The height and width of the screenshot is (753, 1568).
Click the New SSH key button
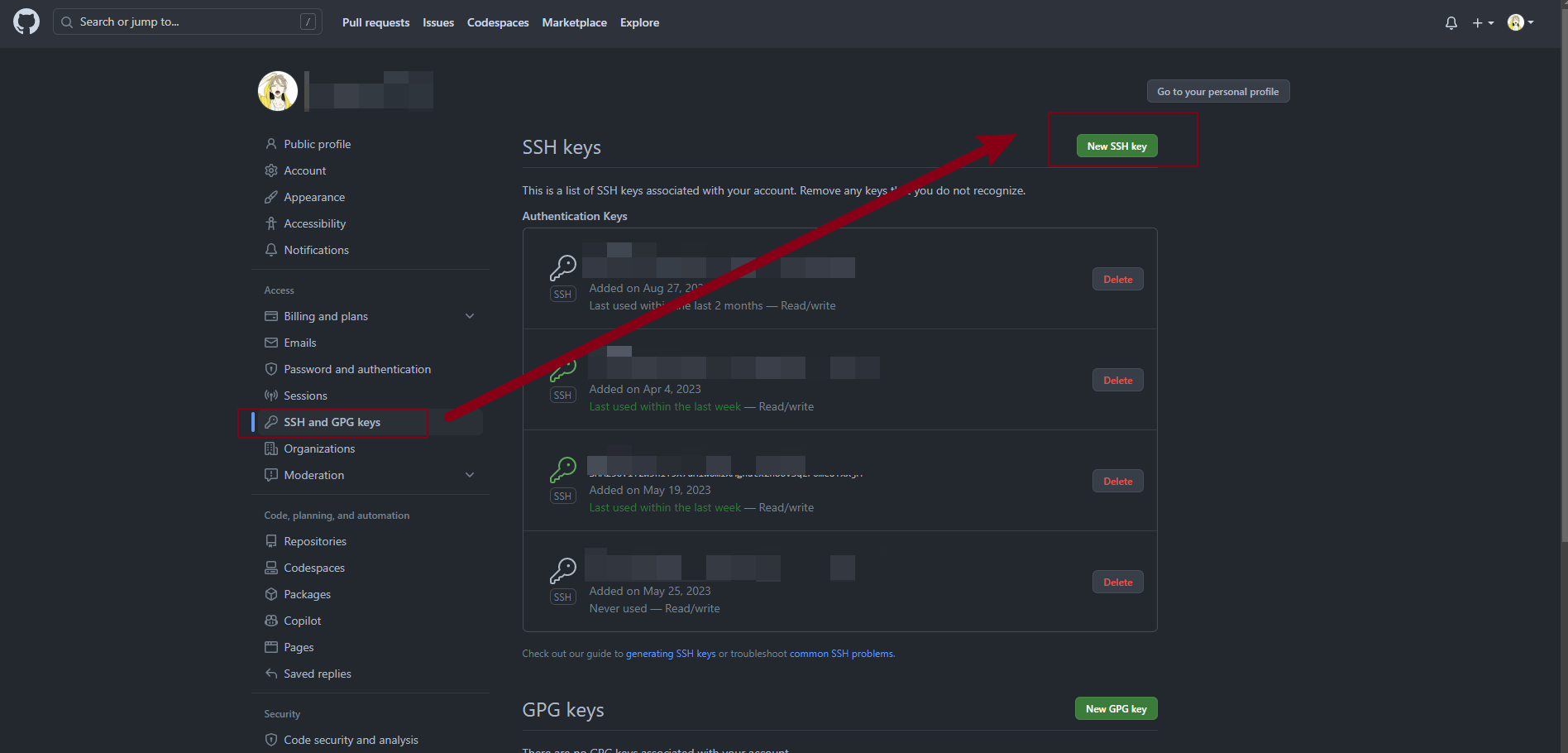tap(1116, 146)
